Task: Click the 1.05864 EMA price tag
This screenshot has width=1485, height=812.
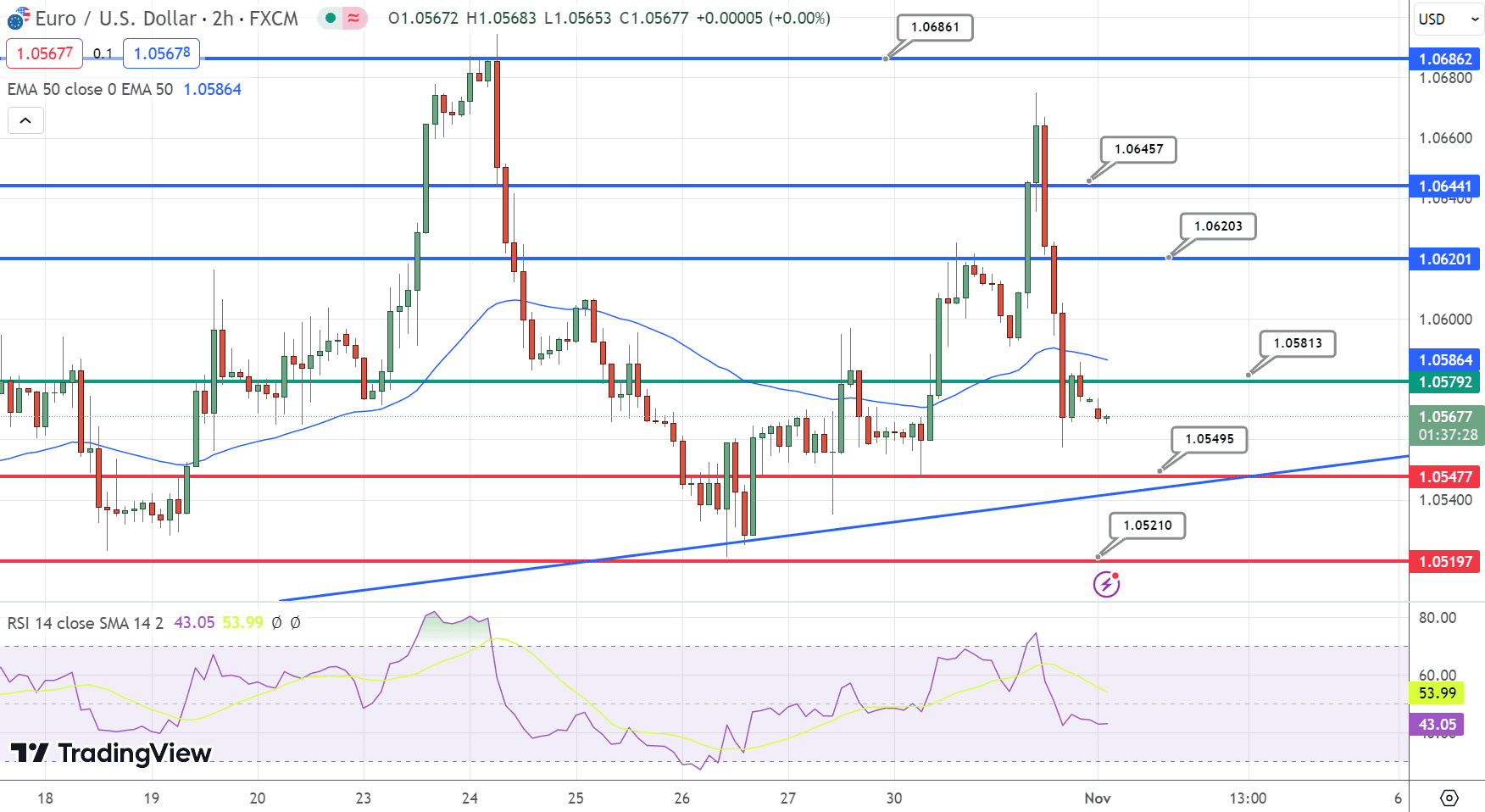Action: (x=1445, y=359)
